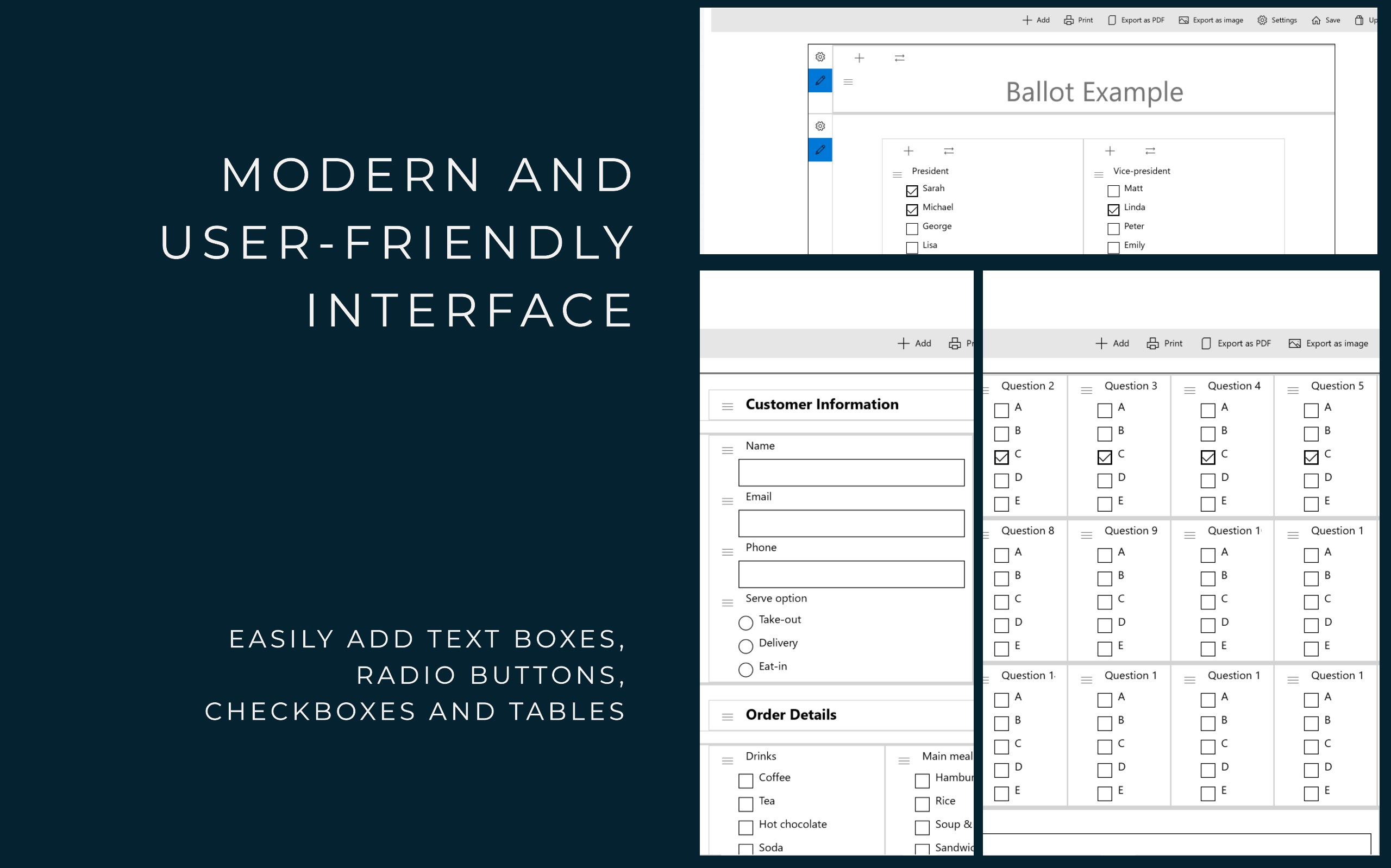1391x868 pixels.
Task: Click the Email text input field
Action: tap(851, 524)
